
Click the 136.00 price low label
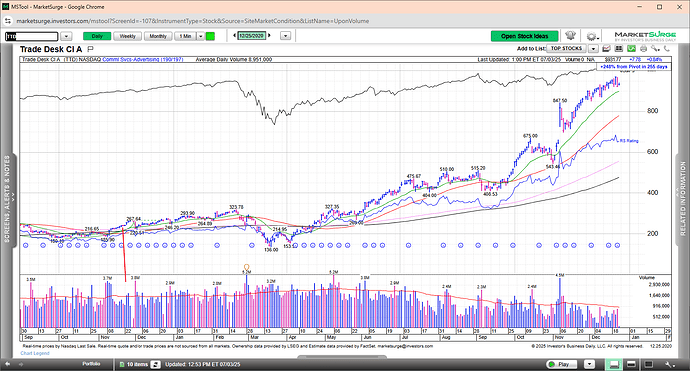(271, 250)
